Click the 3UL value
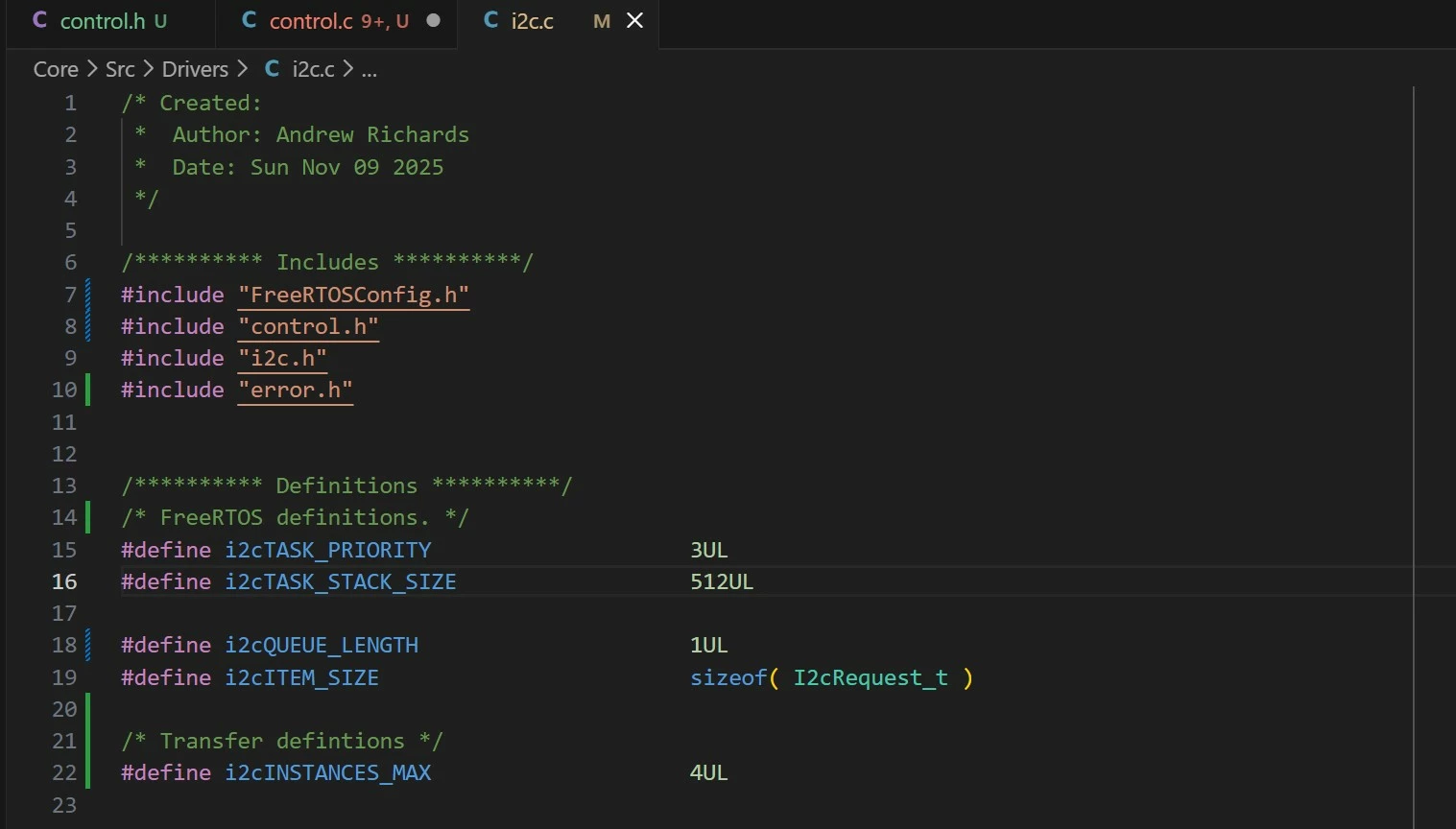1456x829 pixels. coord(709,550)
